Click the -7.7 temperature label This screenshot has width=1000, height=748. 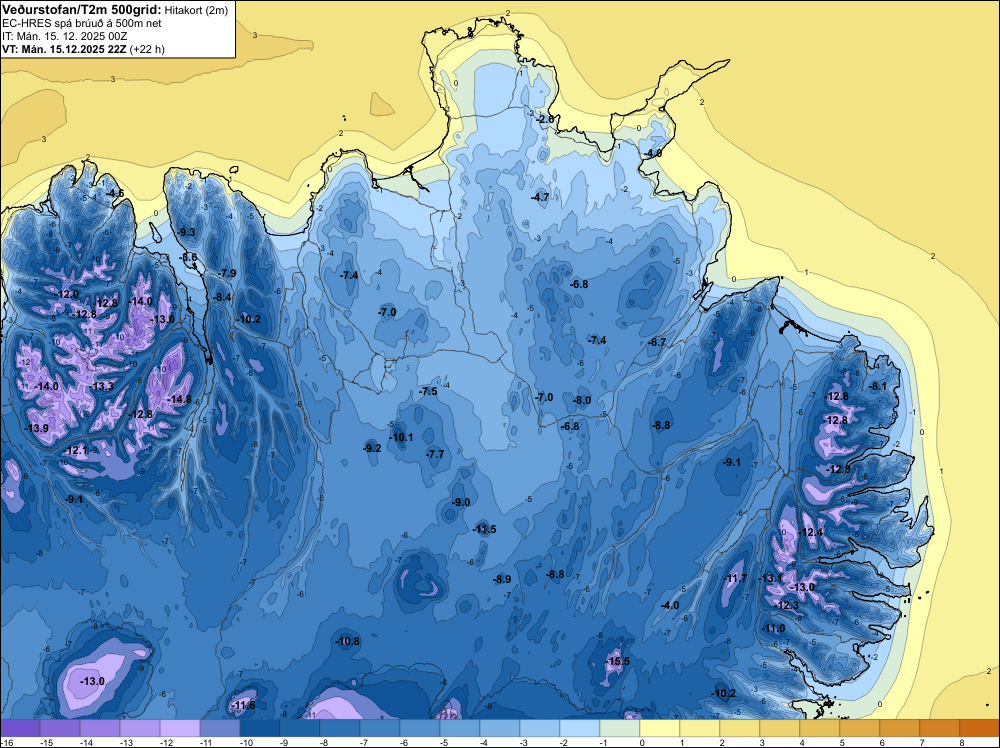click(x=434, y=454)
